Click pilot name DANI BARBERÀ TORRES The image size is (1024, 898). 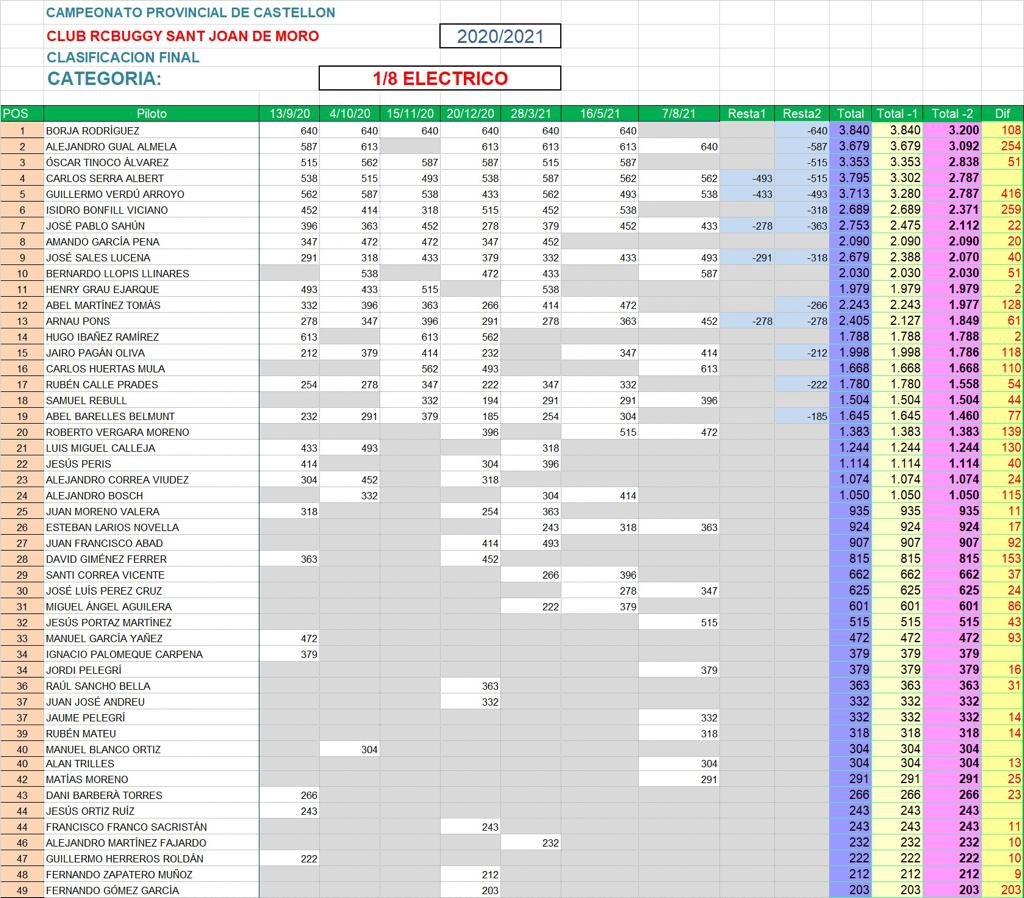click(104, 795)
